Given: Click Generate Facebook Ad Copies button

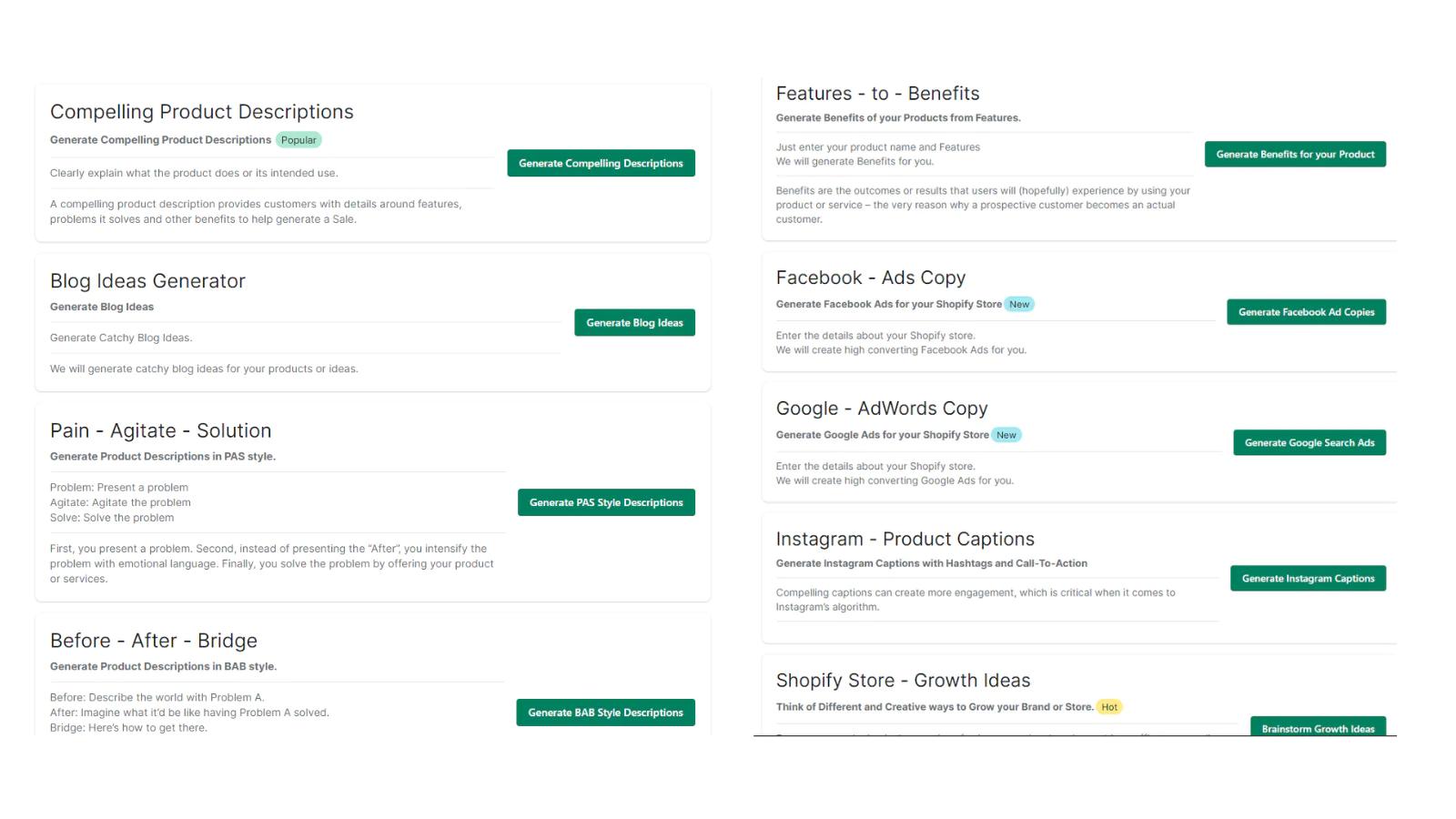Looking at the screenshot, I should click(x=1306, y=312).
